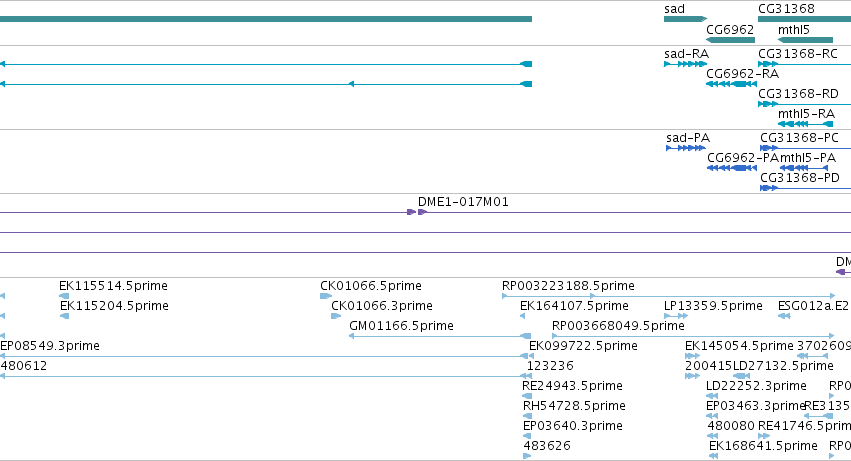
Task: Click the mthl5 gene label
Action: click(793, 29)
